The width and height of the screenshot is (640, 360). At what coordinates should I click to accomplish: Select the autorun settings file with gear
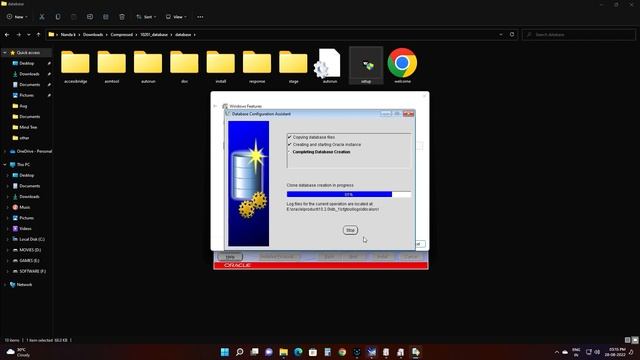pos(329,67)
